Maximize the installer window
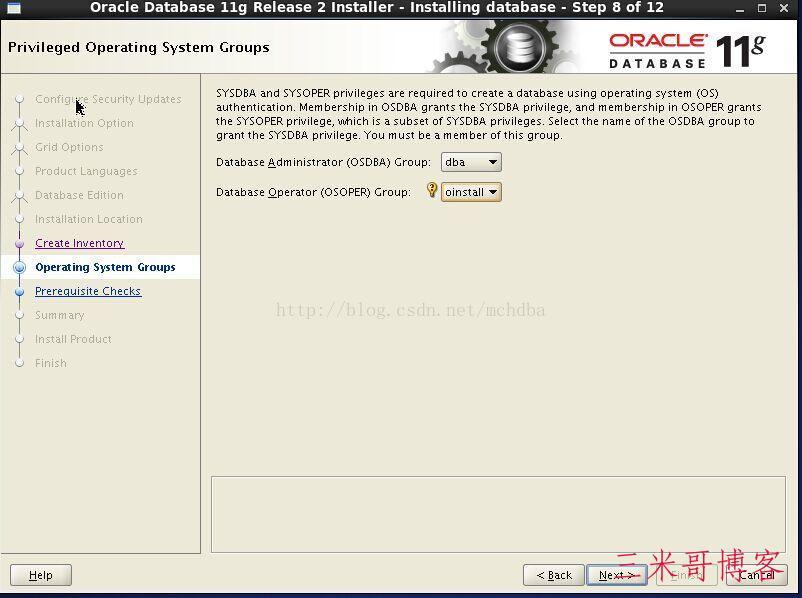This screenshot has width=802, height=598. [762, 8]
